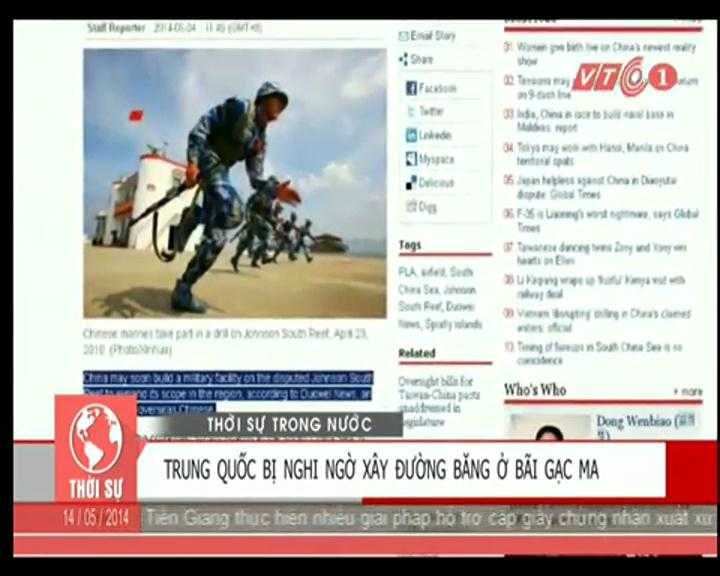The image size is (720, 576).
Task: Share the article via Twitter icon
Action: pyautogui.click(x=411, y=111)
